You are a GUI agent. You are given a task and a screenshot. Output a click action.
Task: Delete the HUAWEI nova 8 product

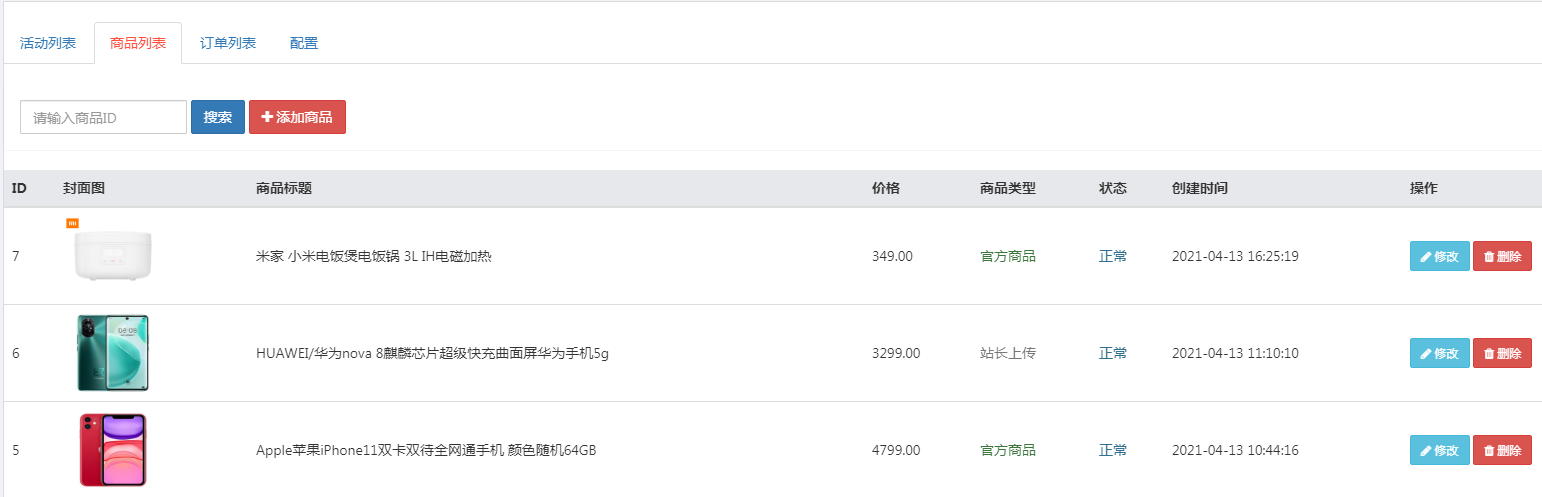pos(1502,353)
